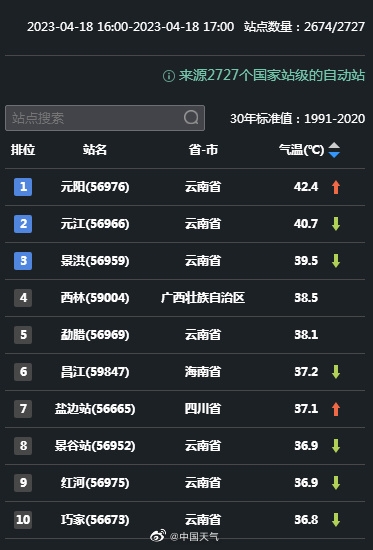
Task: Click the 30年标准值：1991-2020 label
Action: [x=298, y=119]
